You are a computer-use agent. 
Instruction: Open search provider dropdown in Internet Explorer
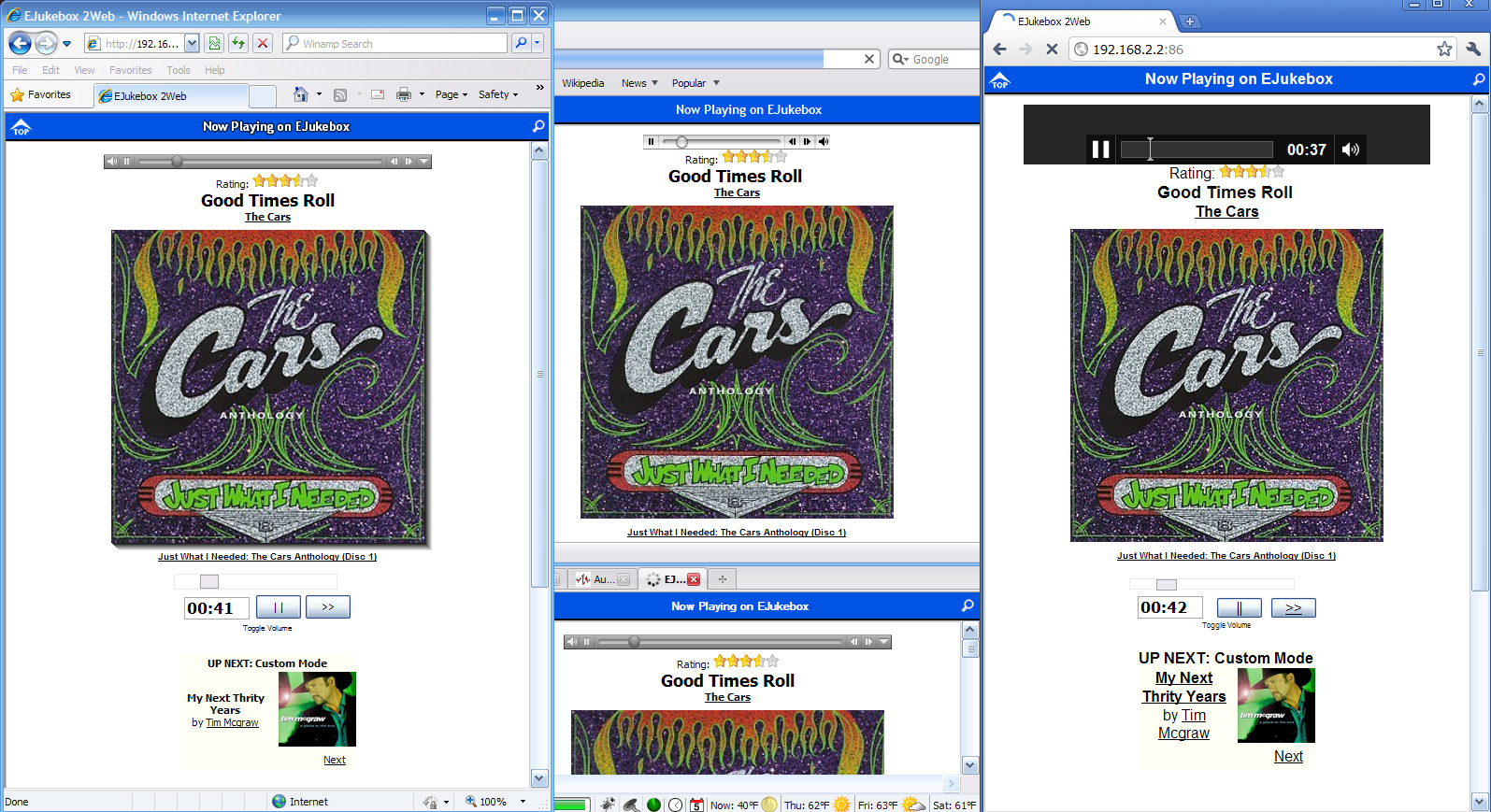(538, 43)
